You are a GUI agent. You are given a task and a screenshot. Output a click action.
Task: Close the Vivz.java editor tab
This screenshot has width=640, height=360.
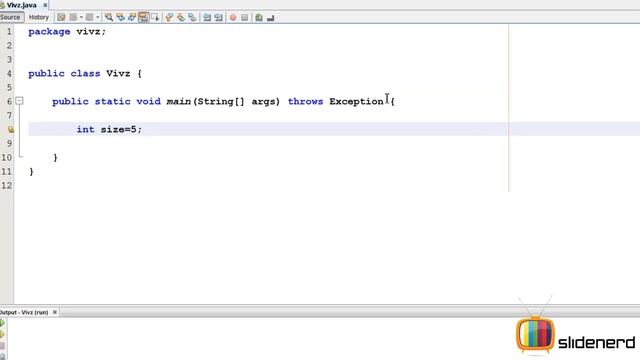click(x=45, y=5)
